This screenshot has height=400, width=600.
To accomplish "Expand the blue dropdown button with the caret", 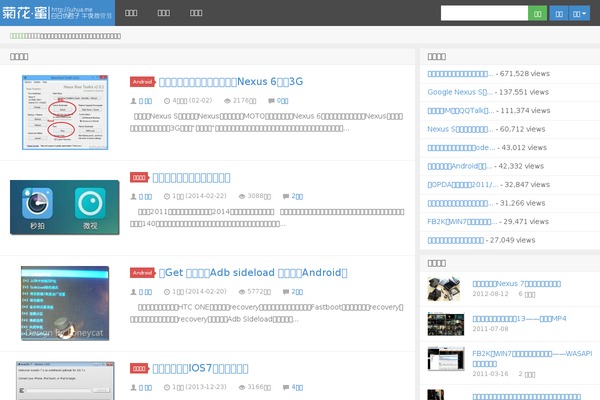I will point(579,13).
